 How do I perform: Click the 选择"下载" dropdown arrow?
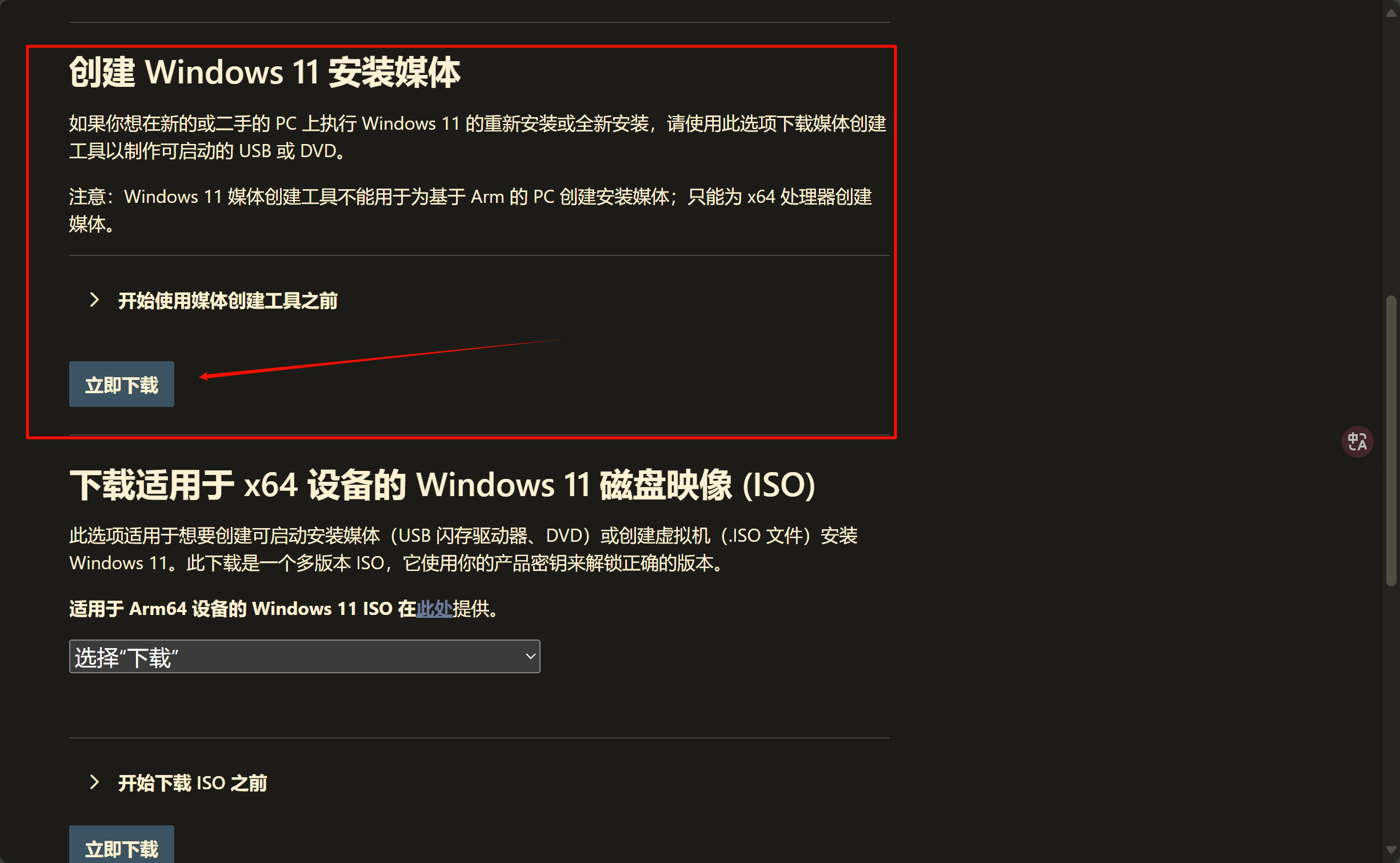[530, 657]
